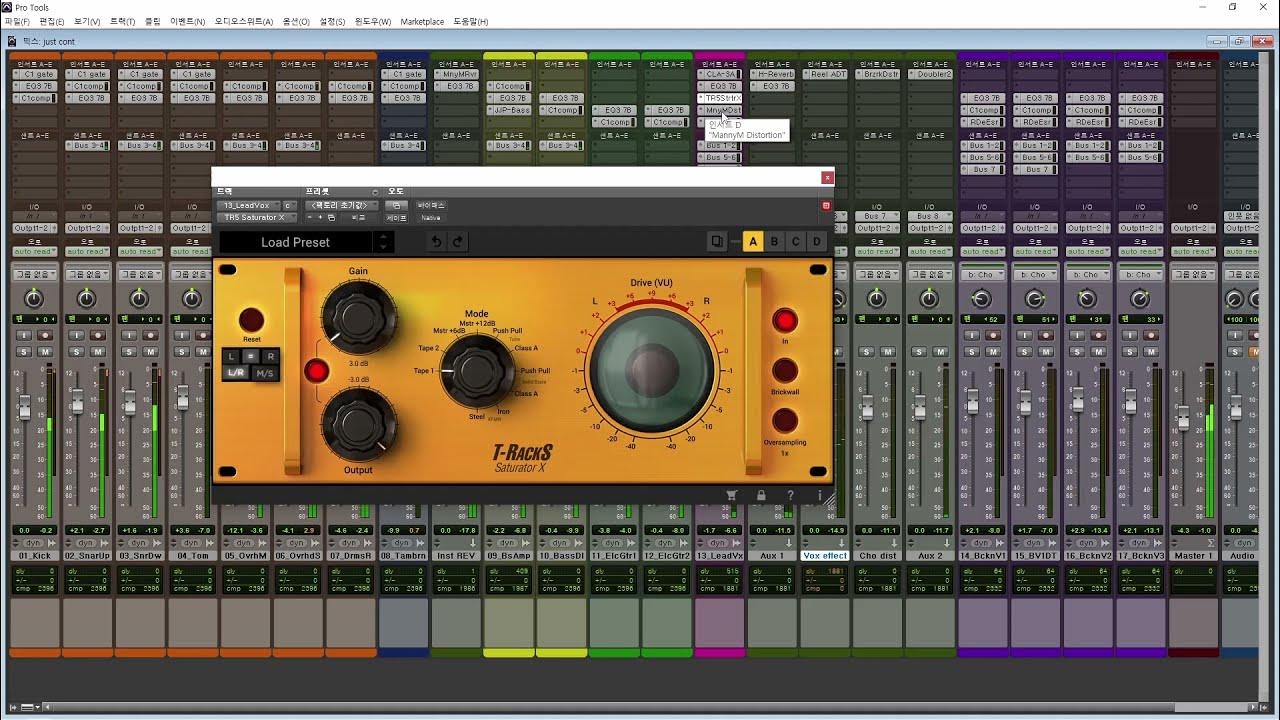This screenshot has width=1280, height=720.
Task: Open the TR5 Saturator X plugin selector
Action: [256, 217]
